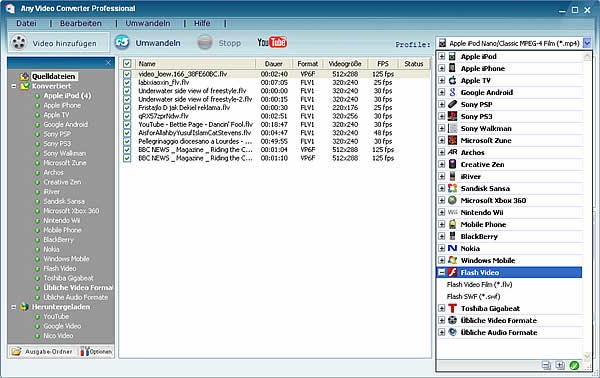Viewport: 600px width, 378px height.
Task: Select YouTube under Heruntergeladen
Action: click(x=56, y=316)
